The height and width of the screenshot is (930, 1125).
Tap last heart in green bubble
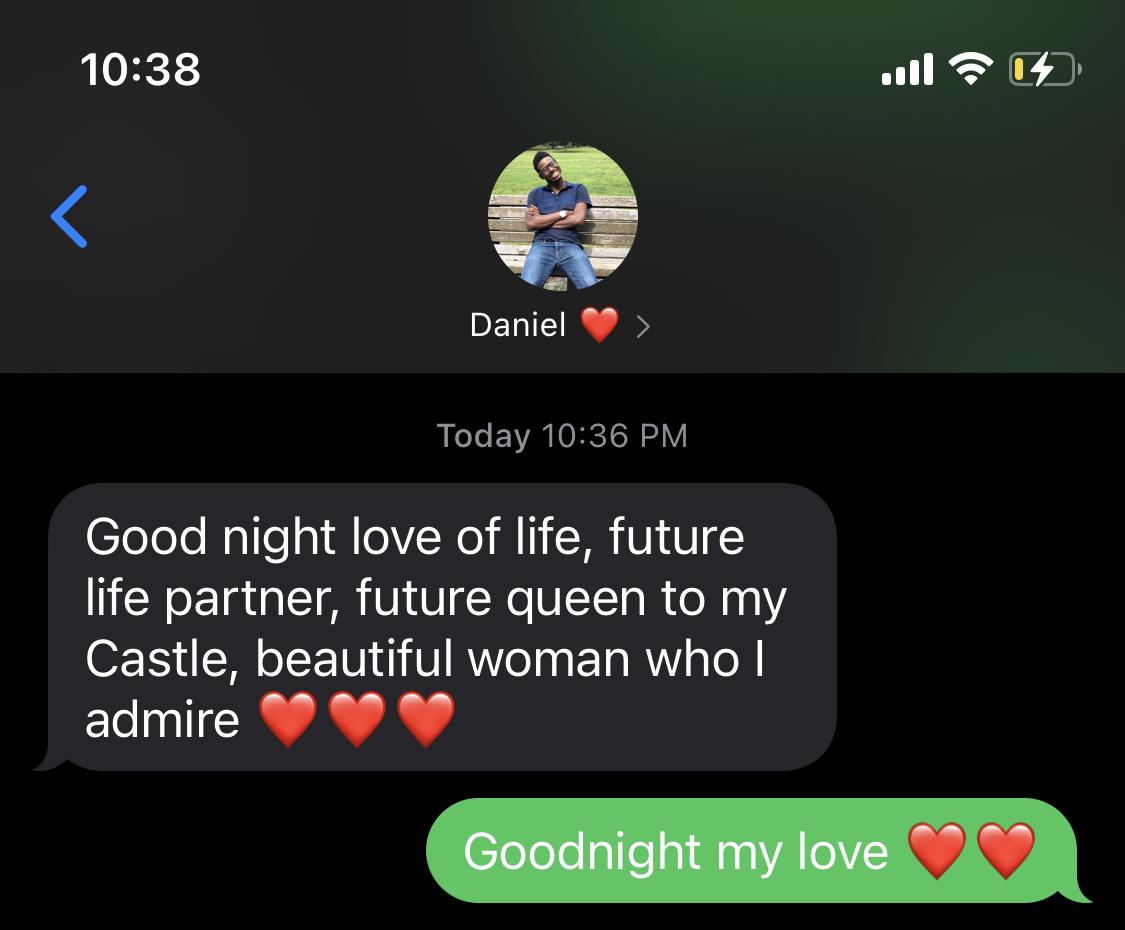point(1006,851)
